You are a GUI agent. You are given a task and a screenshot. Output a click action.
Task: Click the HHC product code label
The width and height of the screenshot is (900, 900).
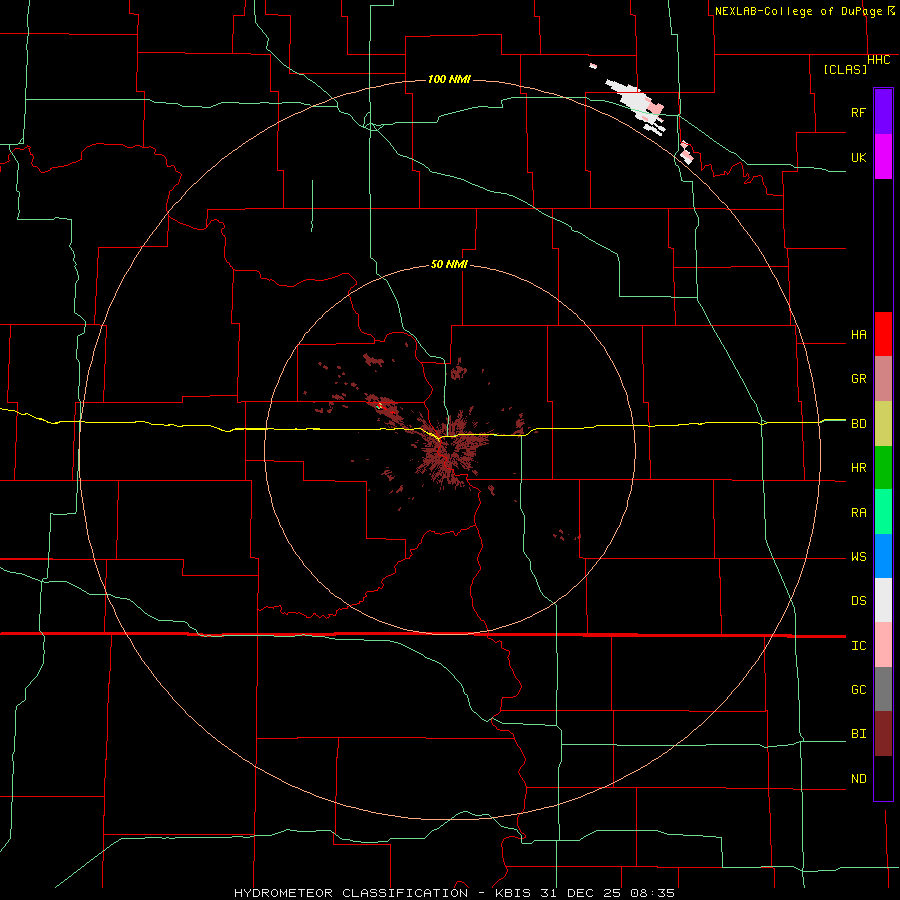tap(878, 60)
